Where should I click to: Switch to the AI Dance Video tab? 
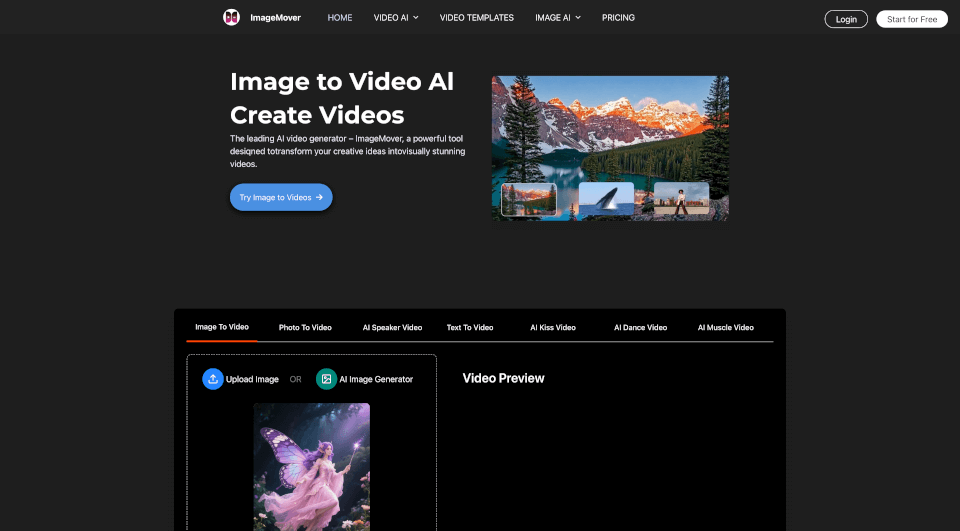[640, 327]
